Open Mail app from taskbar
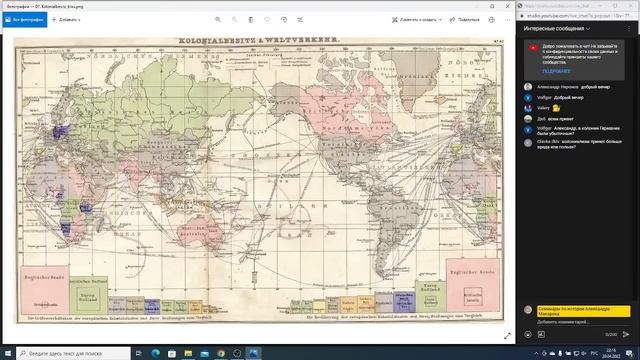 click(x=204, y=353)
